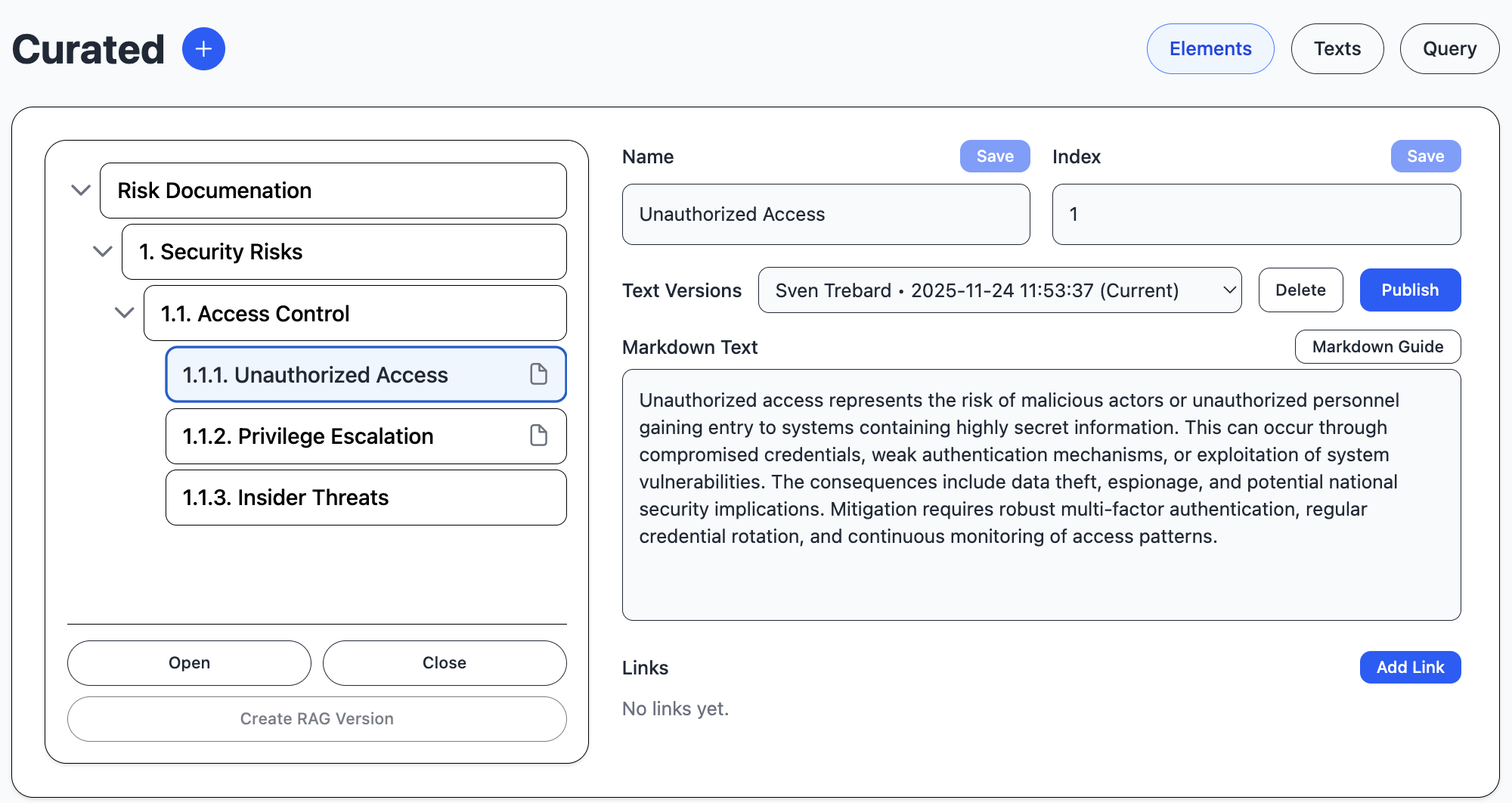Publish the current text version

pos(1409,290)
